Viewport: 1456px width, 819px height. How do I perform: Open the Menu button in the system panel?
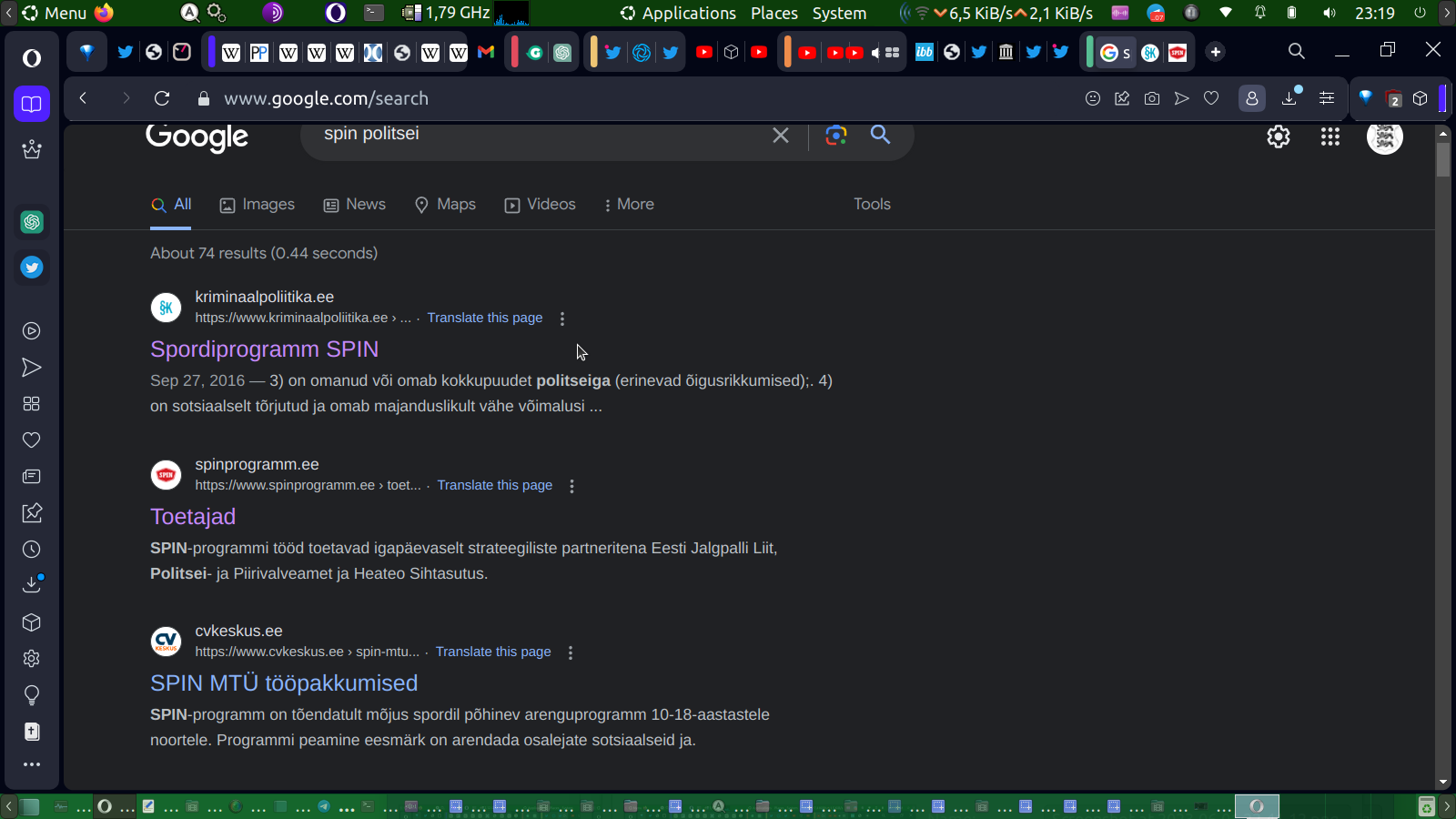tap(55, 13)
